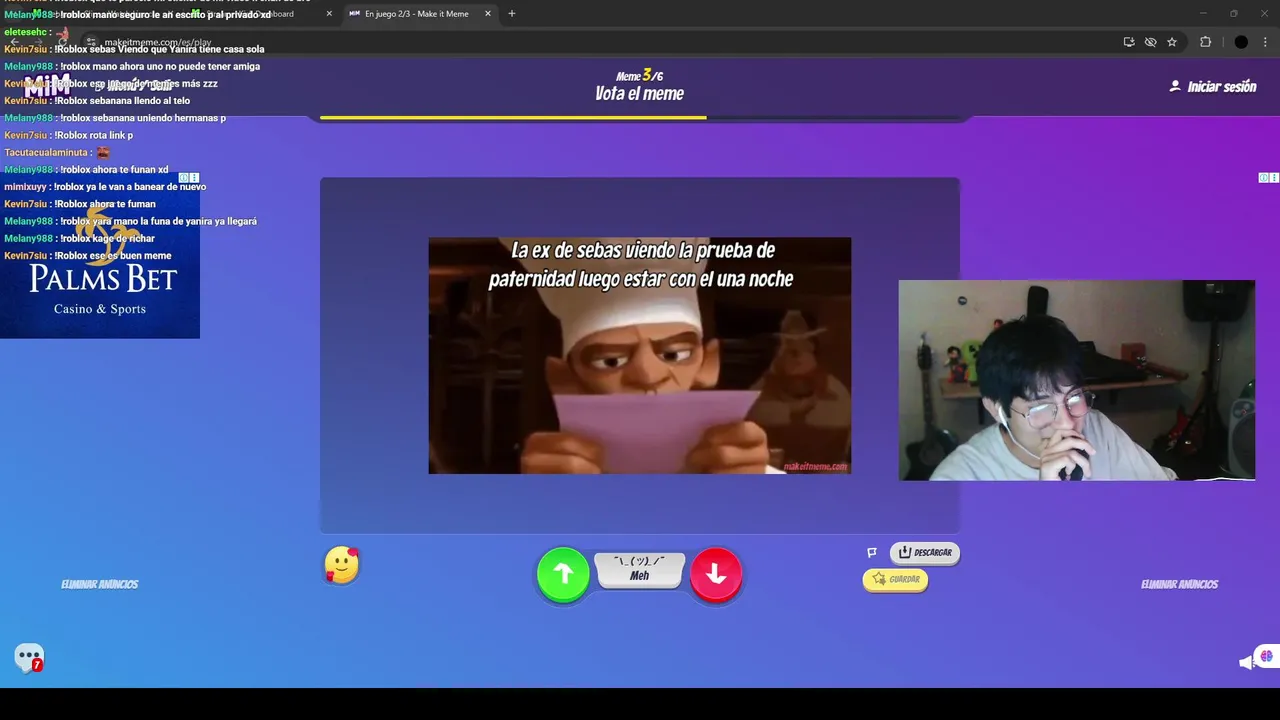Open the browser profile avatar
Viewport: 1280px width, 720px height.
(1241, 42)
